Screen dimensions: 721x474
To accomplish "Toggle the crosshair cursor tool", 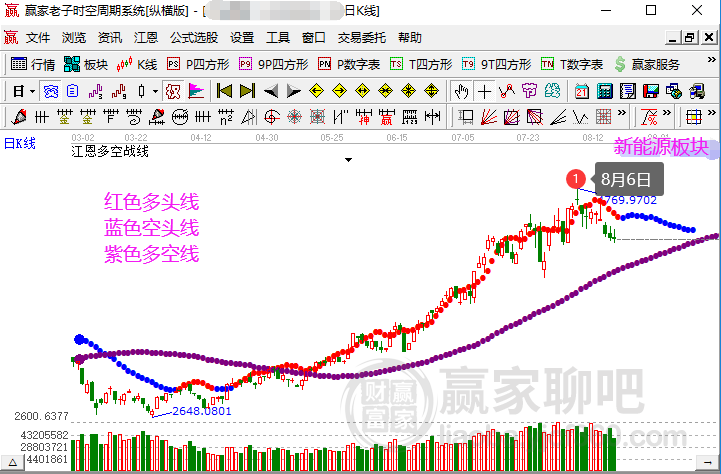I will pyautogui.click(x=484, y=91).
